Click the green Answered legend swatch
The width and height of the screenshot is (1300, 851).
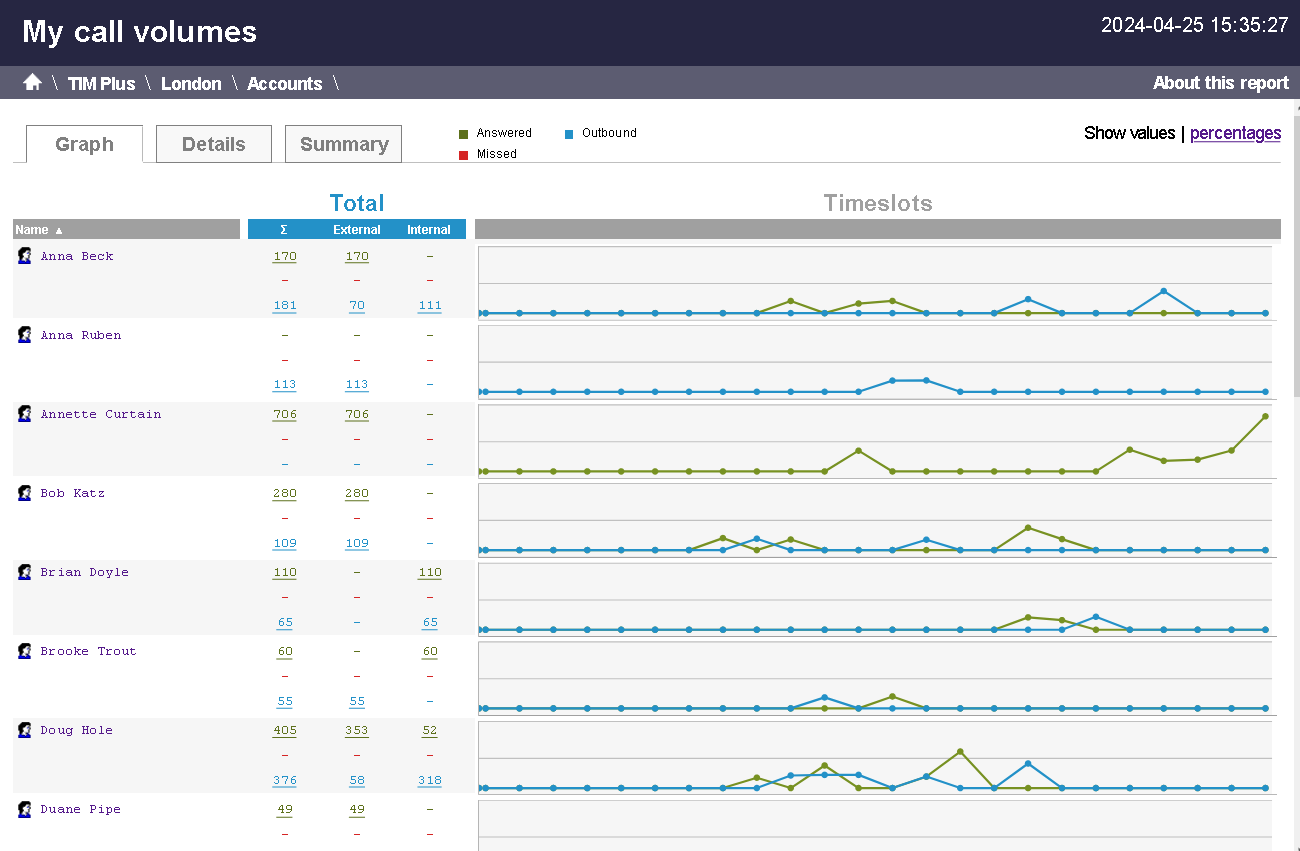pos(463,134)
